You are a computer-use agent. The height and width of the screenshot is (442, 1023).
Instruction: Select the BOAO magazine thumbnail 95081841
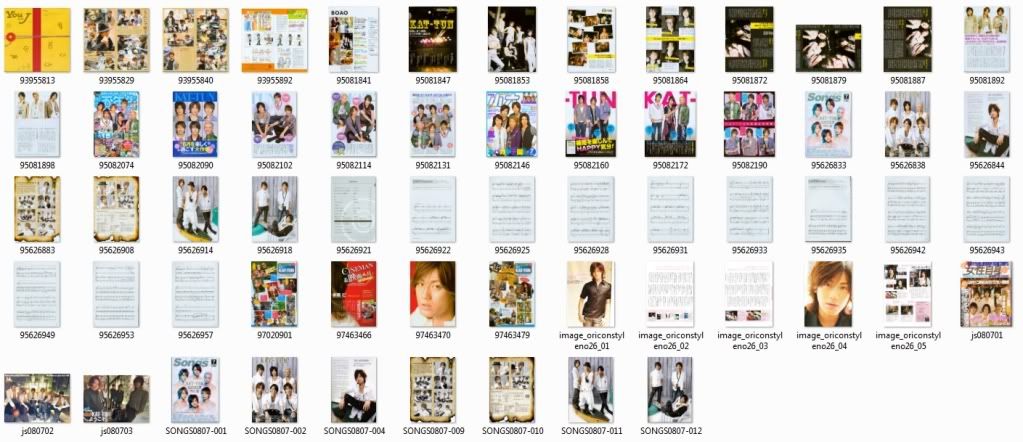point(354,39)
